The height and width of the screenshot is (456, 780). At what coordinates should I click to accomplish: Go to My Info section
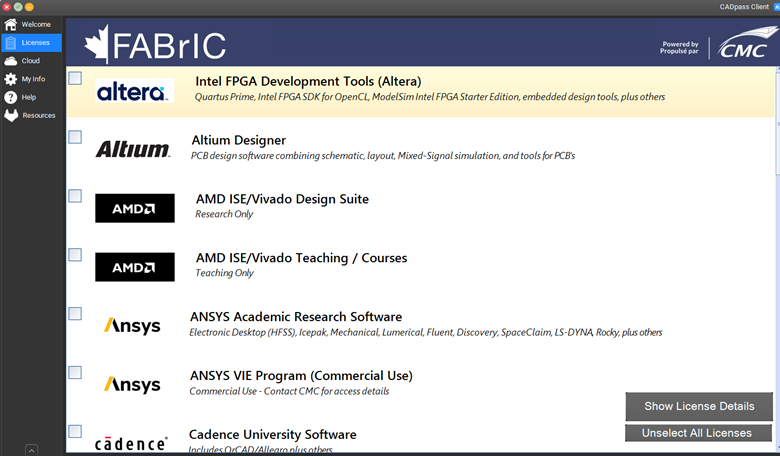[31, 79]
